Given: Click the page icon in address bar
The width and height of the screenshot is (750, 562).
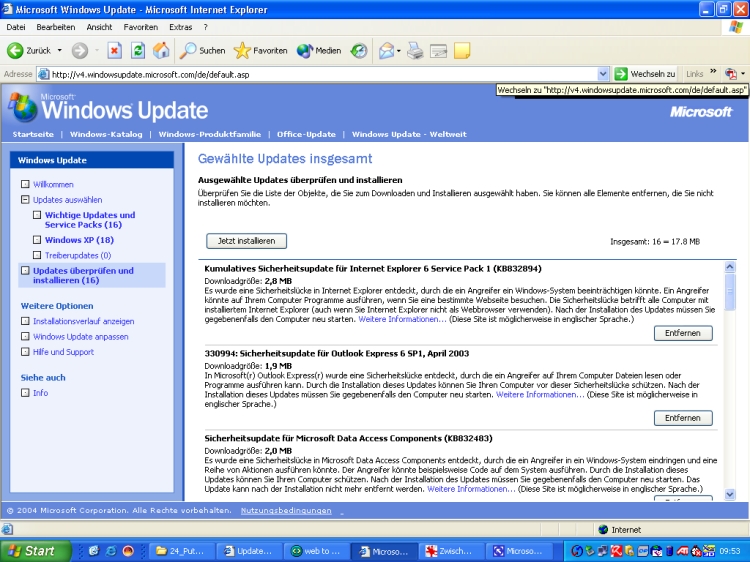Looking at the screenshot, I should [x=43, y=74].
